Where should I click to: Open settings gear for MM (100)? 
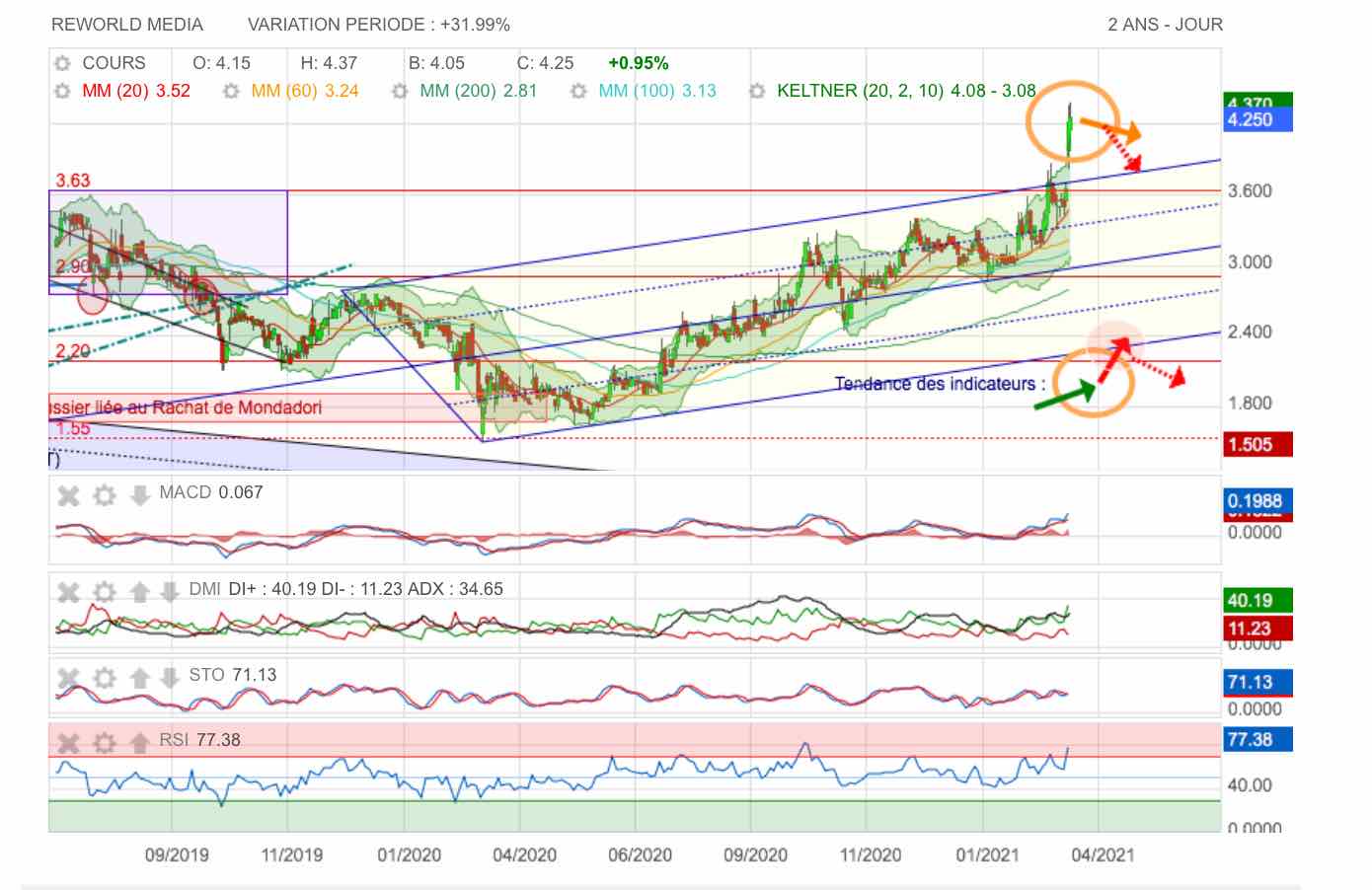click(x=578, y=91)
